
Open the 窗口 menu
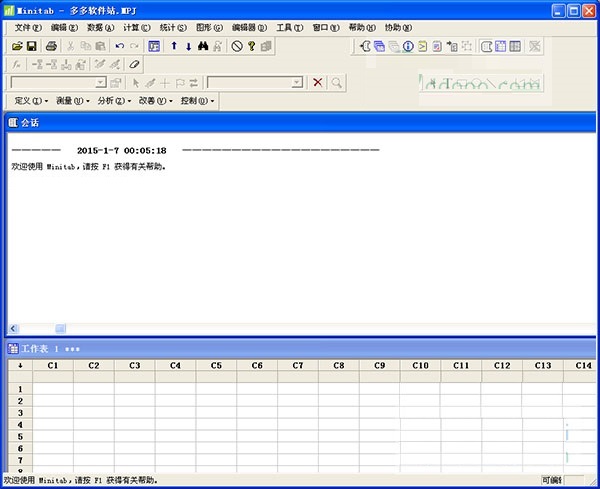coord(326,28)
